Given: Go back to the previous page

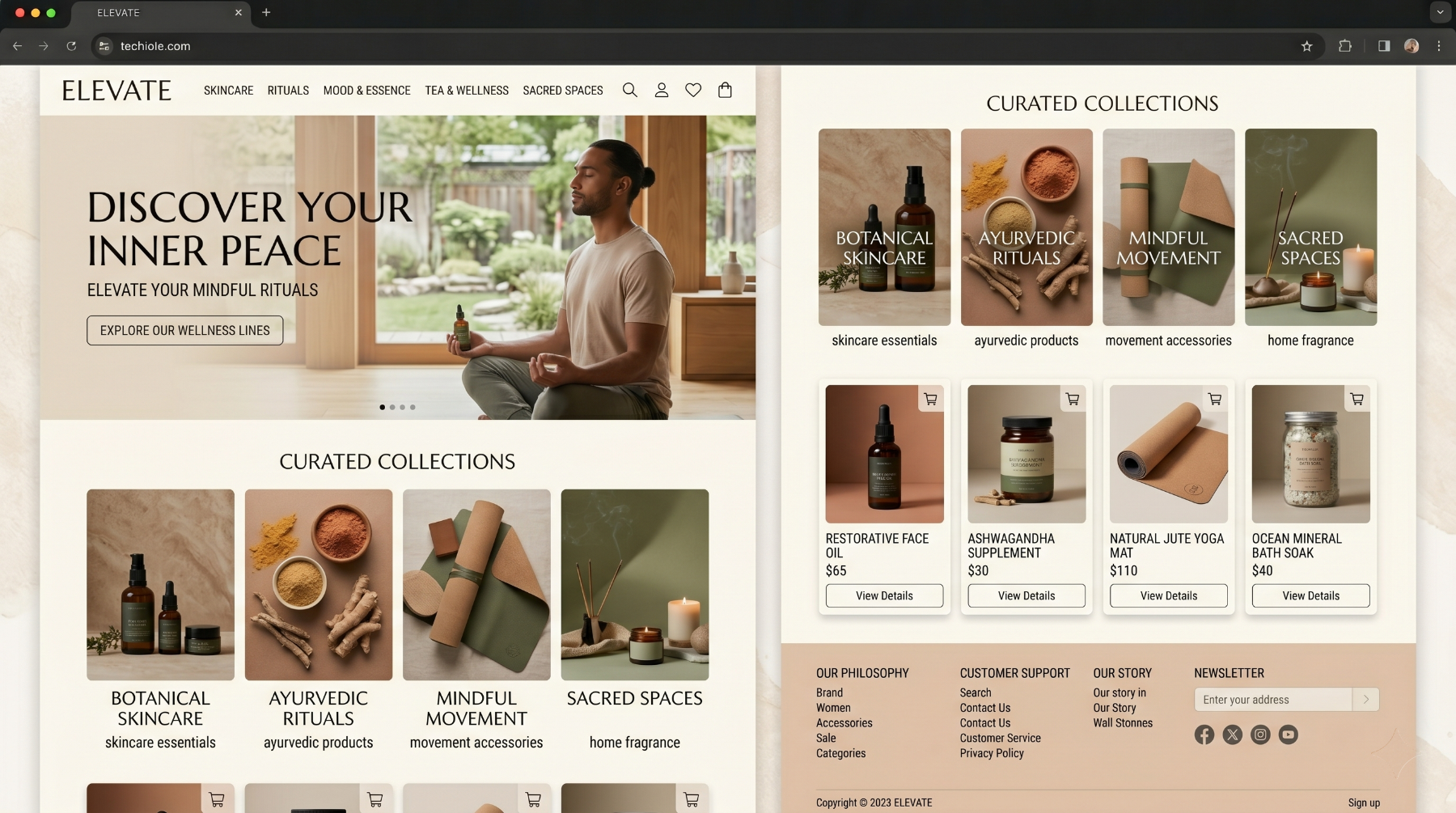Looking at the screenshot, I should [17, 46].
